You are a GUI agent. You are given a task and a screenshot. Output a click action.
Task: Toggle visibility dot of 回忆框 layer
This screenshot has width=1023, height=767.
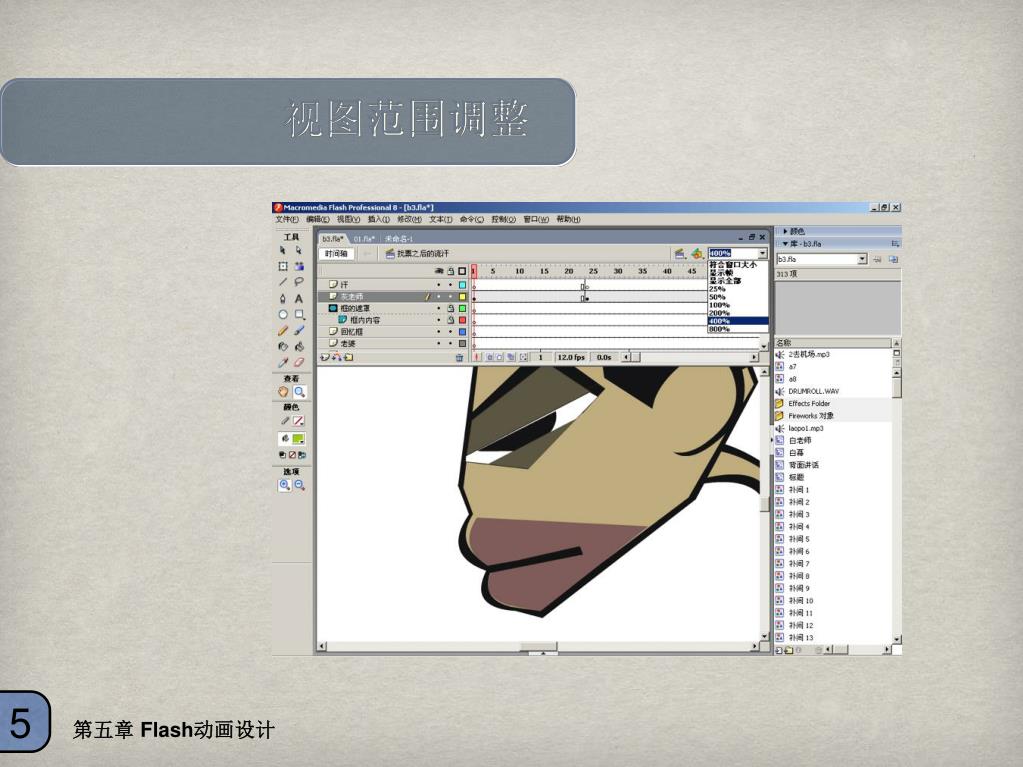(438, 332)
